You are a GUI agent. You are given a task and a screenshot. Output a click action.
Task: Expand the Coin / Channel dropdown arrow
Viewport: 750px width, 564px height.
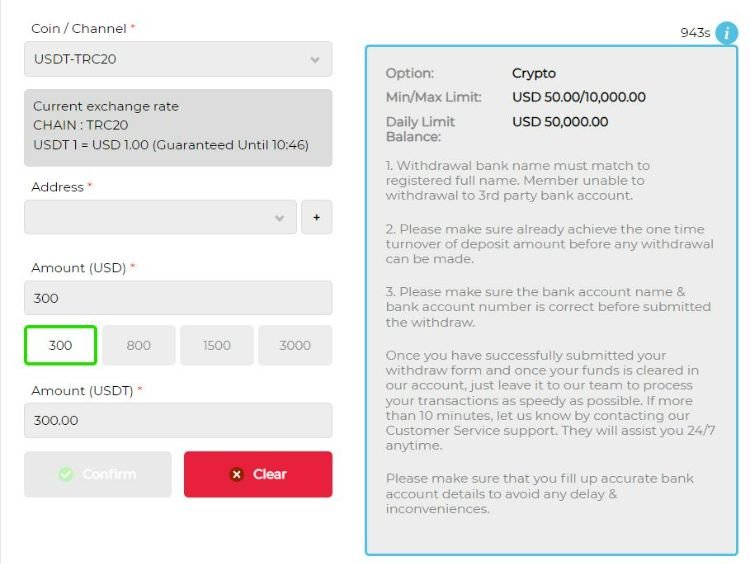pyautogui.click(x=315, y=60)
